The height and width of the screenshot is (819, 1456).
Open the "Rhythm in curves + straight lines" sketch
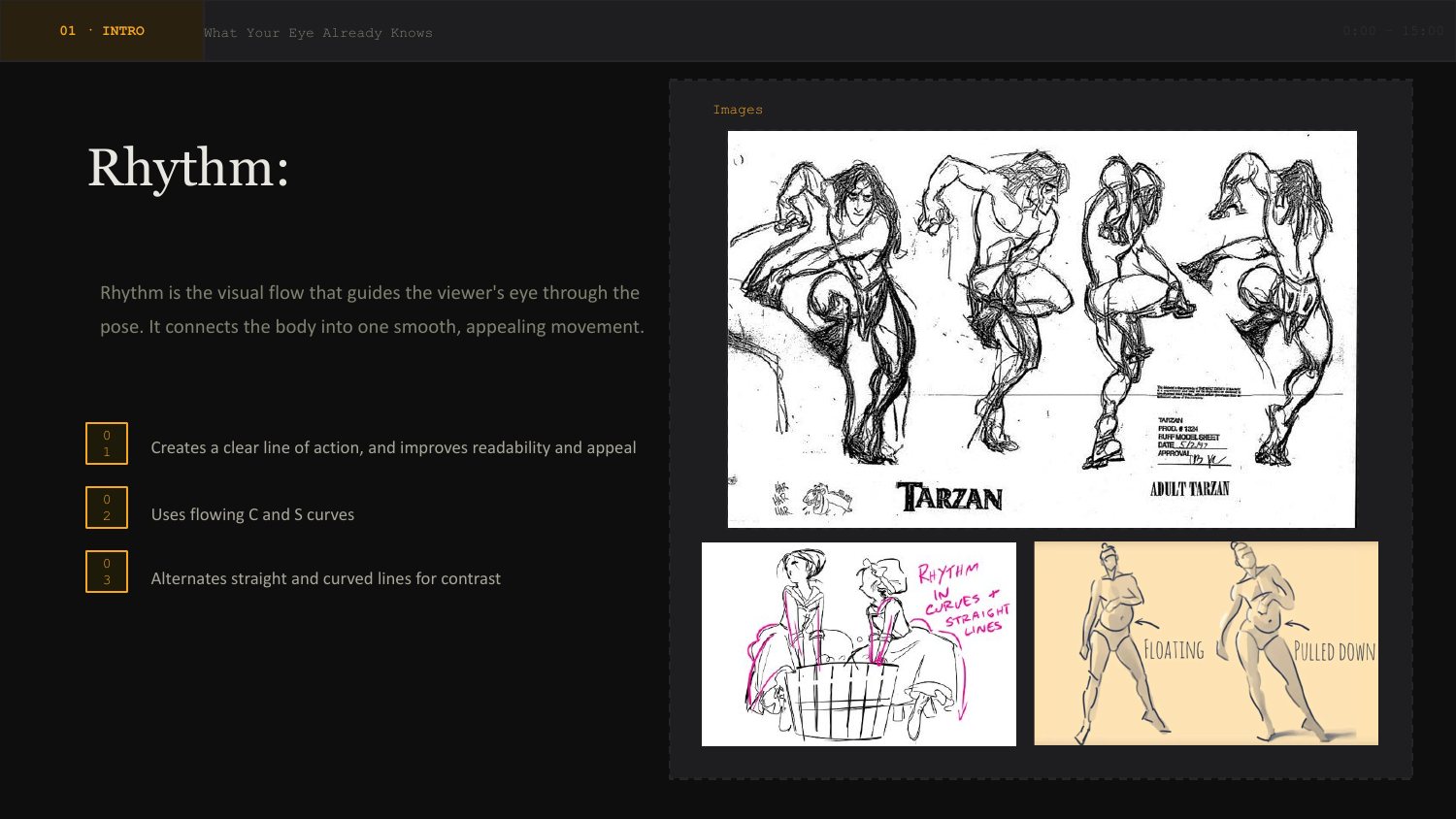859,644
